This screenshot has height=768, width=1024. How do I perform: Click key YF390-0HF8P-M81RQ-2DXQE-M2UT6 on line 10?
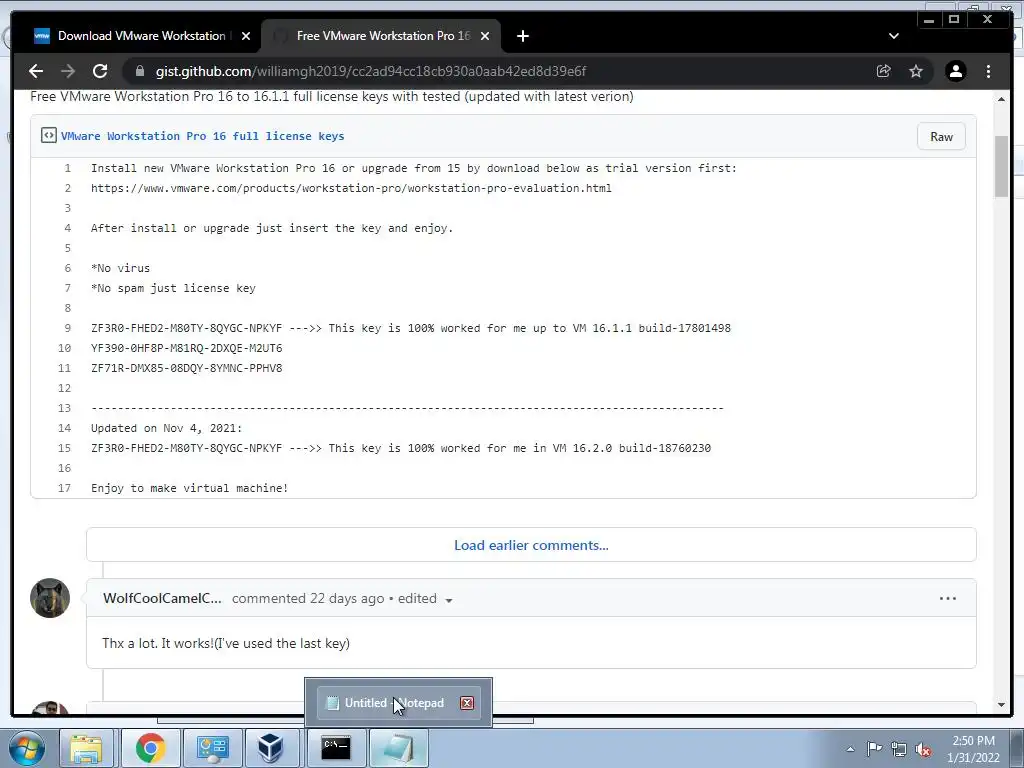click(187, 348)
